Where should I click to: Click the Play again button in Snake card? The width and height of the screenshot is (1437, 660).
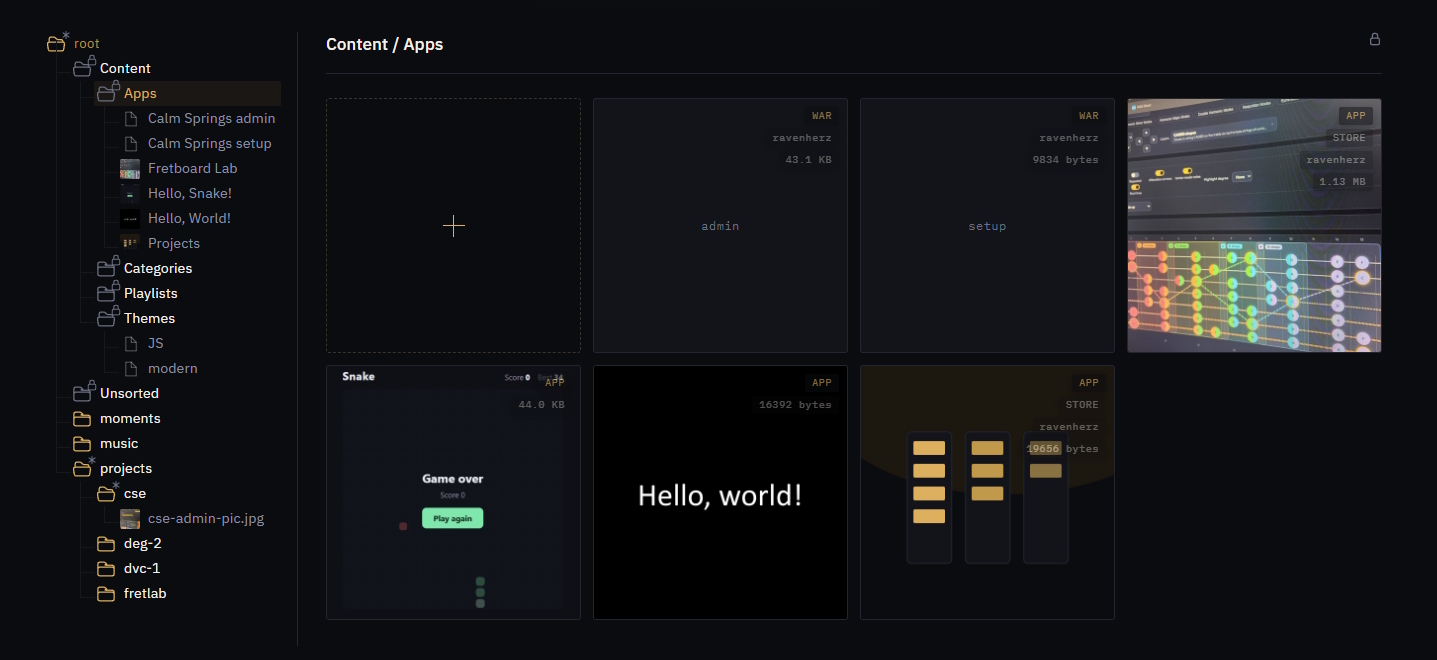tap(452, 518)
